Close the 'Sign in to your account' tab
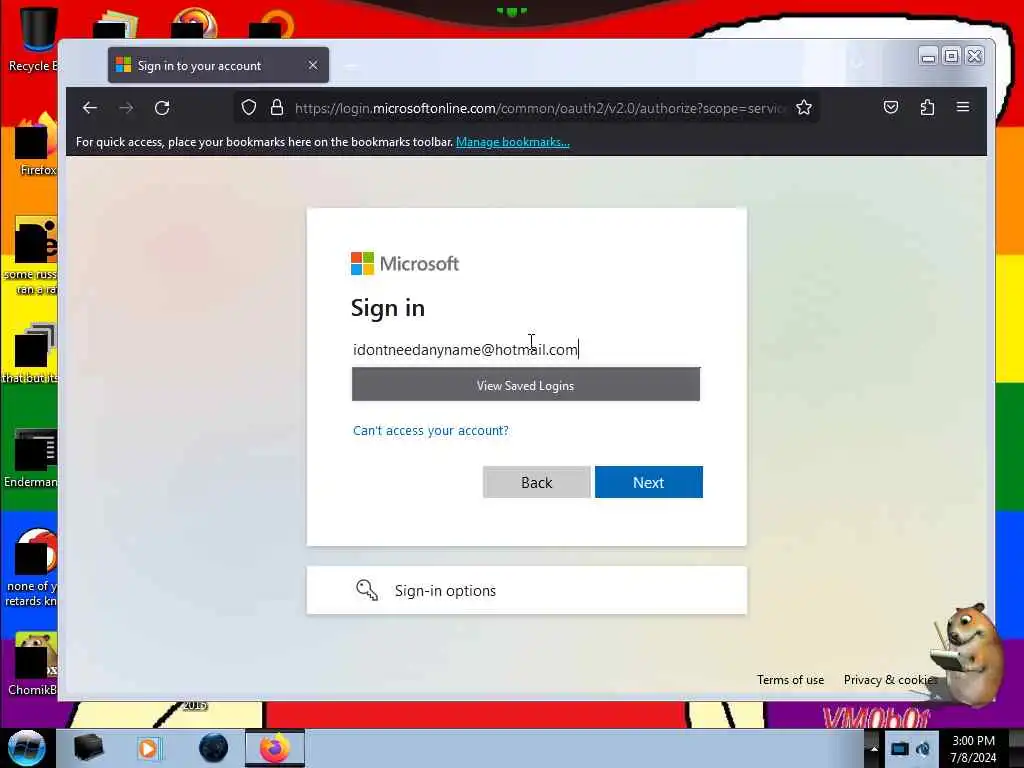The width and height of the screenshot is (1024, 768). (x=313, y=65)
